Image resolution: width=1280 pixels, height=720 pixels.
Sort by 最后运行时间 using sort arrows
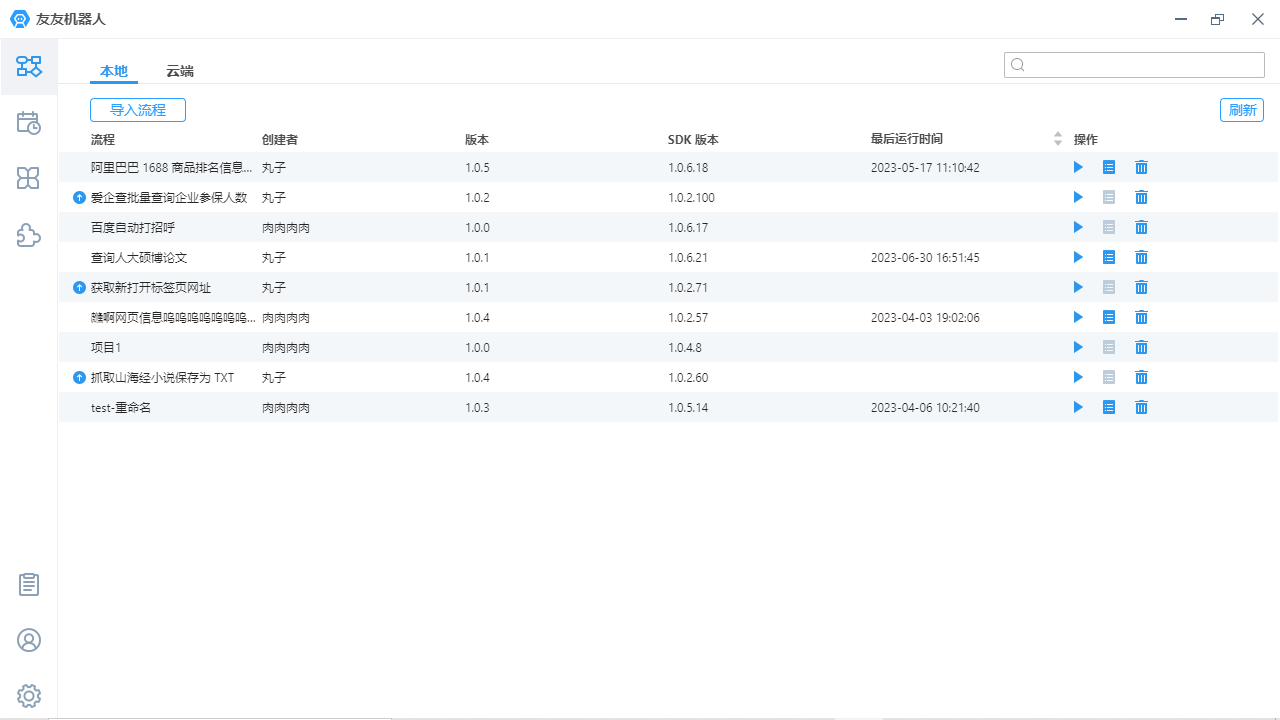(1058, 139)
